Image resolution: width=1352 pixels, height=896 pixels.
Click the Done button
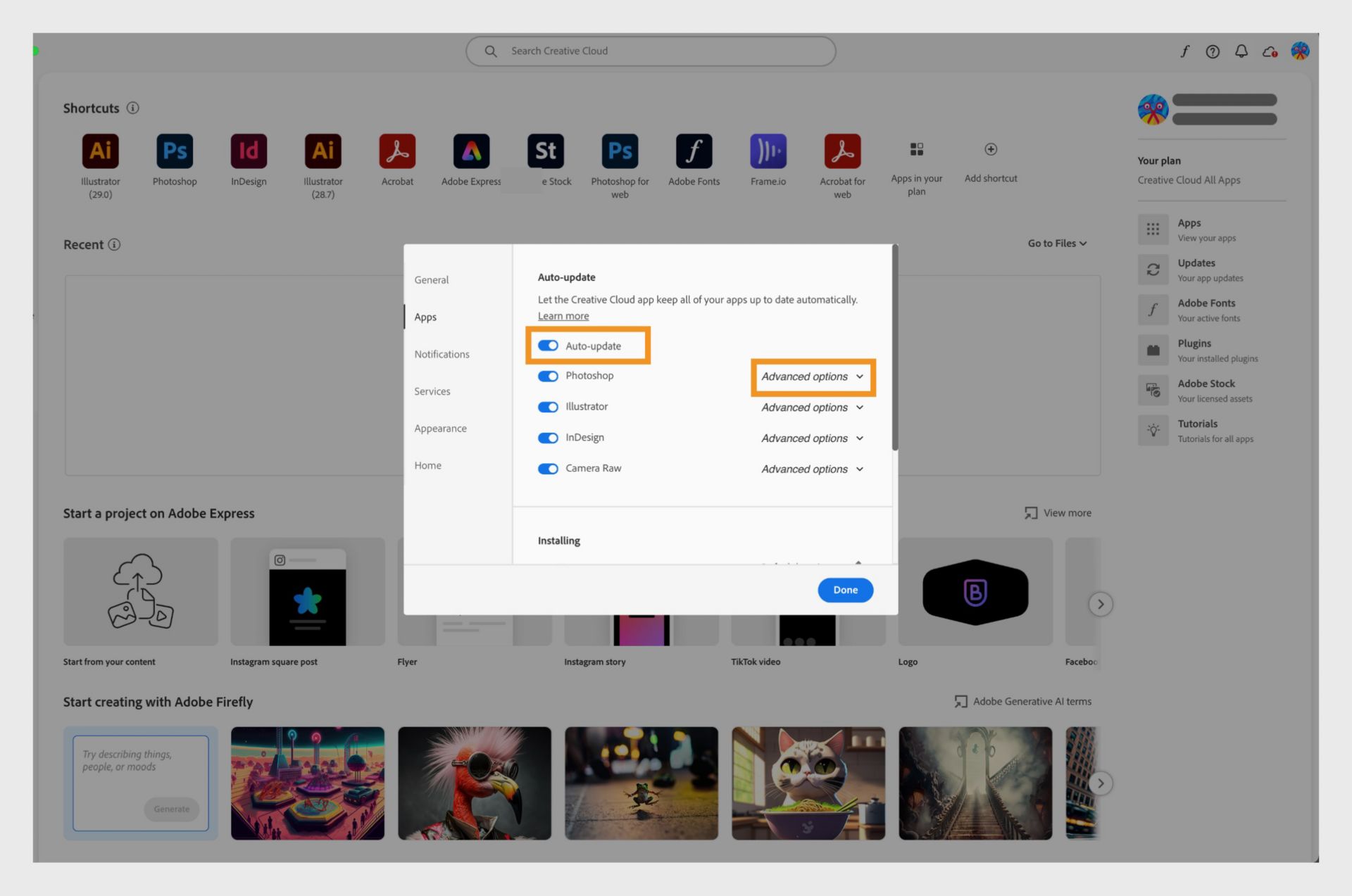point(845,590)
